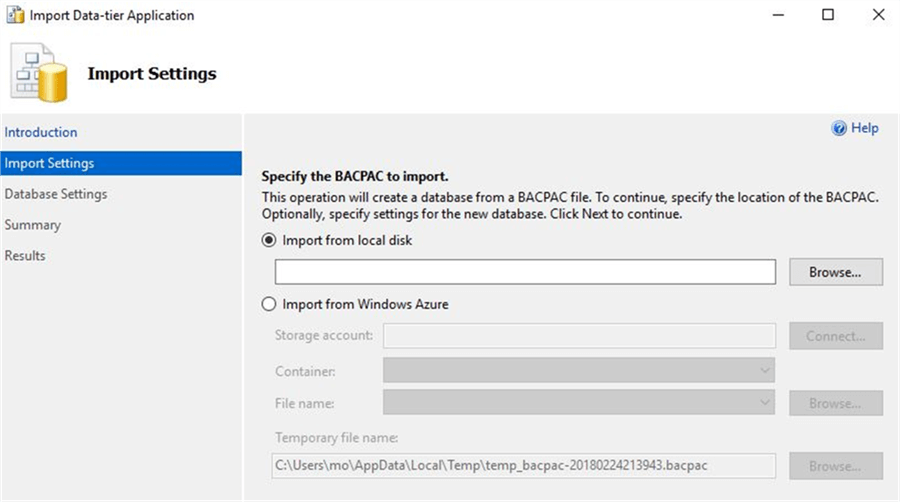Click Browse beside the Temporary file name

[x=835, y=466]
